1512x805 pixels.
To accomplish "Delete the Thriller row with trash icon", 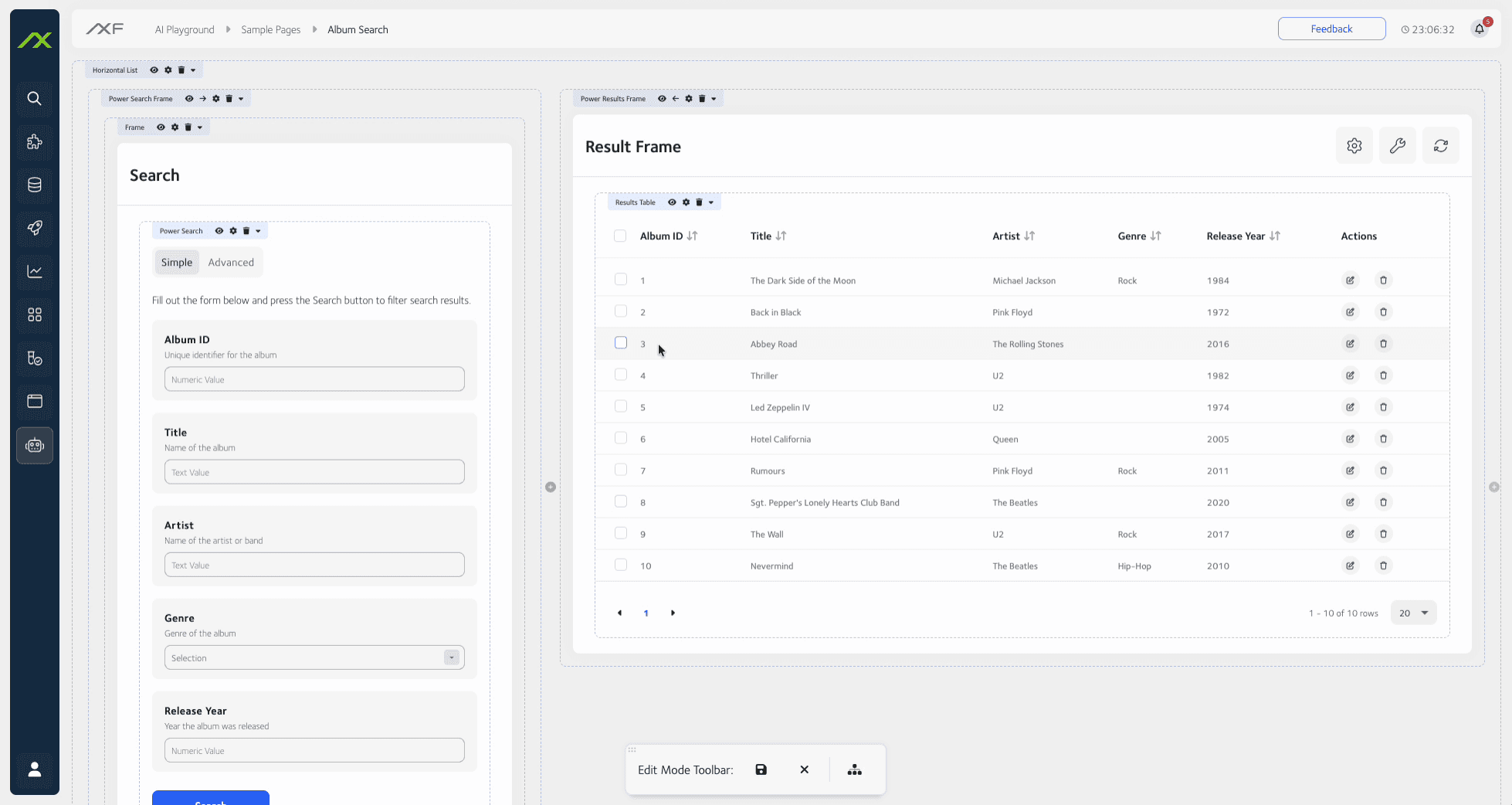I will pyautogui.click(x=1383, y=375).
